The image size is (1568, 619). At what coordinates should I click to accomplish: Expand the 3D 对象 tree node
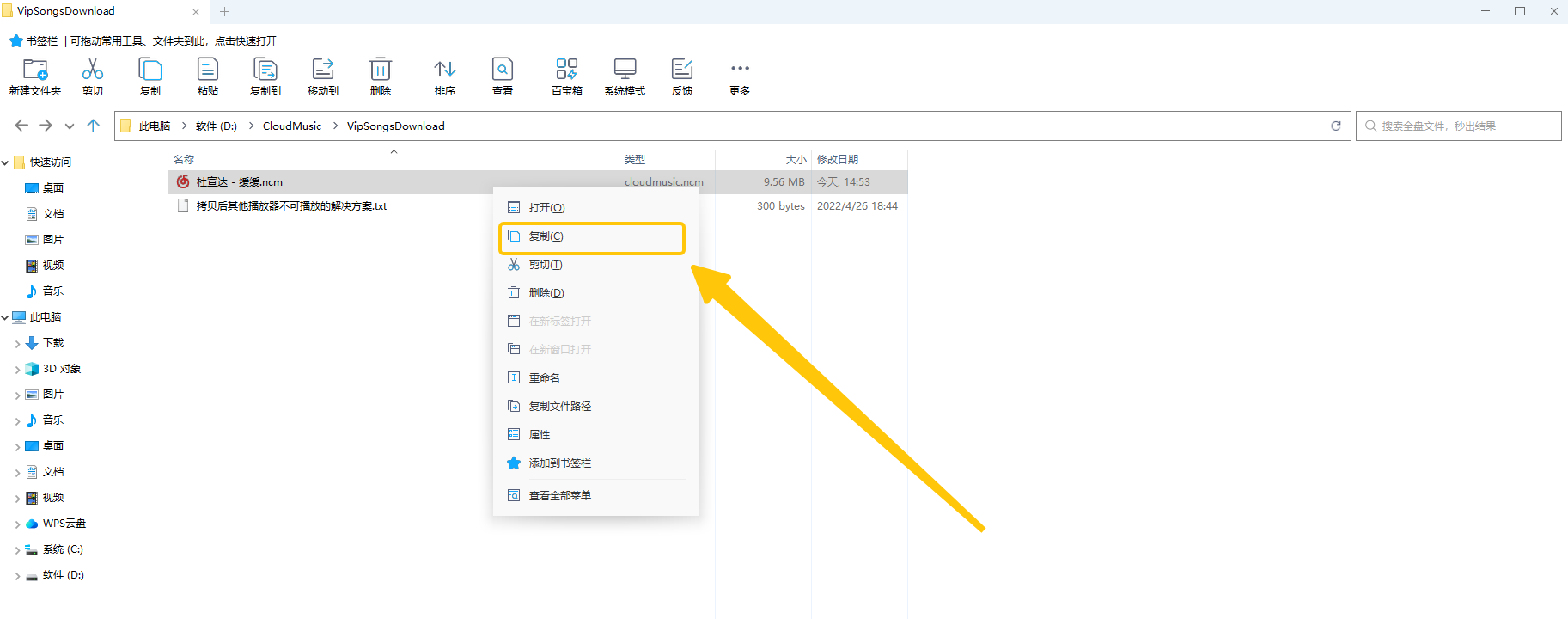[18, 370]
